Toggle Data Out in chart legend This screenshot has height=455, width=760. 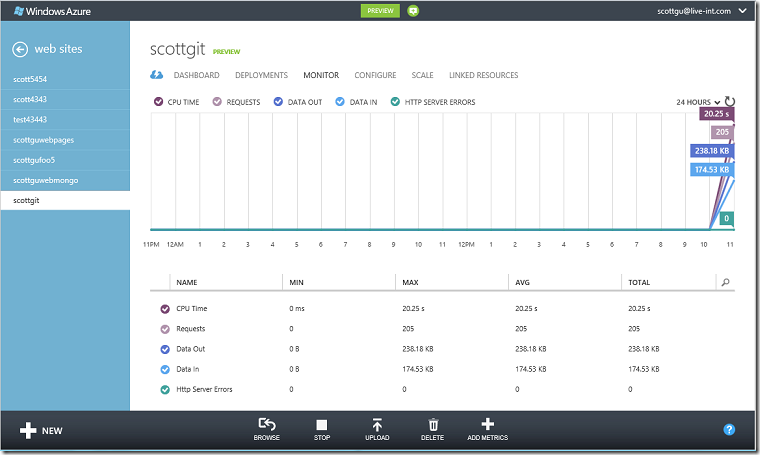278,102
